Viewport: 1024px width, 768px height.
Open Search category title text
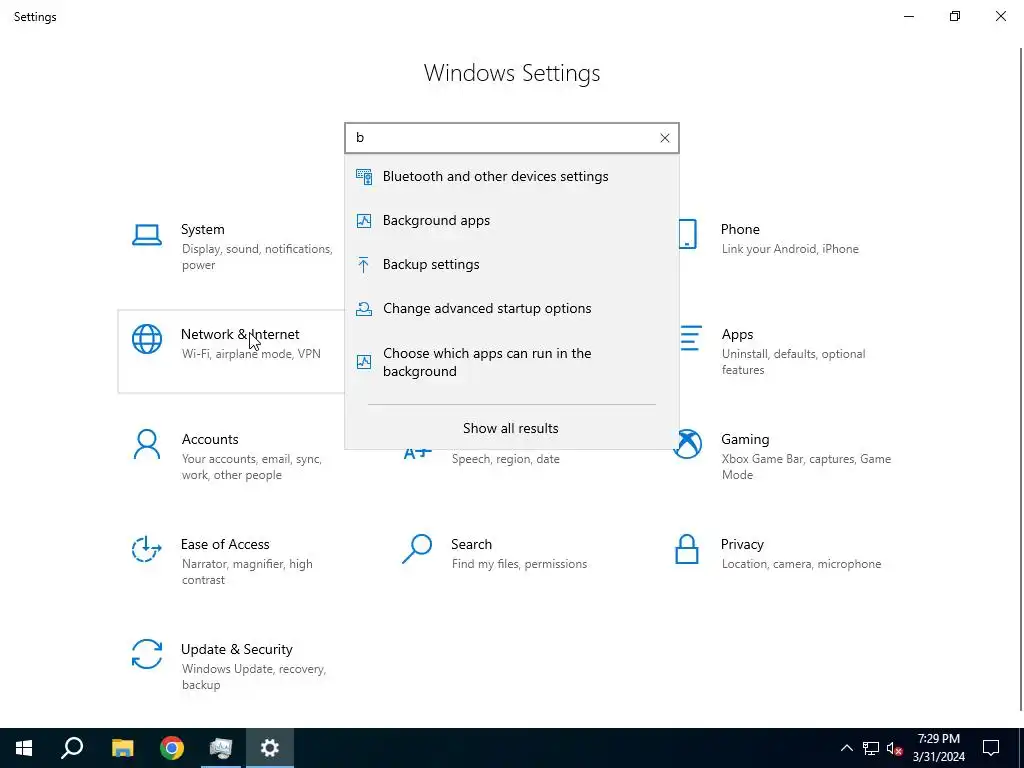(472, 545)
